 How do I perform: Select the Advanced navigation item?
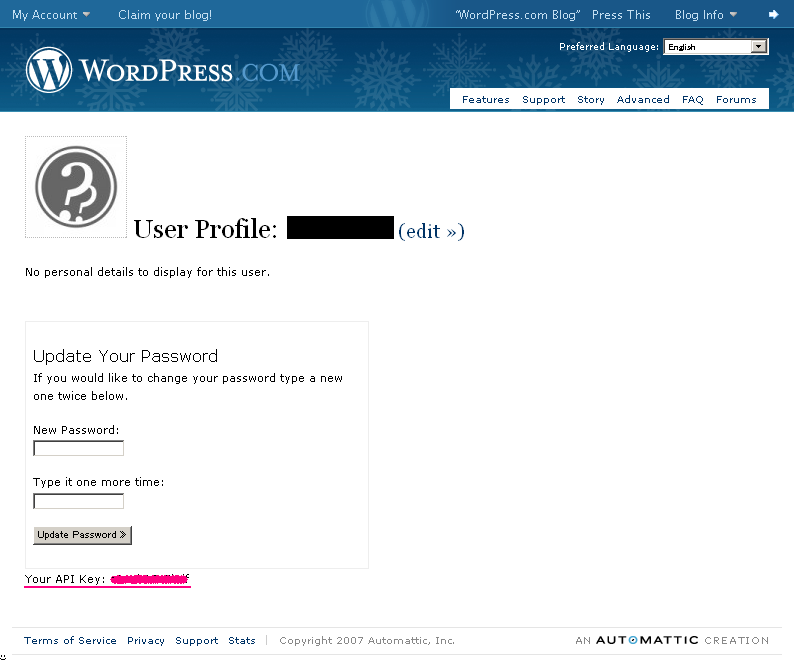tap(643, 99)
